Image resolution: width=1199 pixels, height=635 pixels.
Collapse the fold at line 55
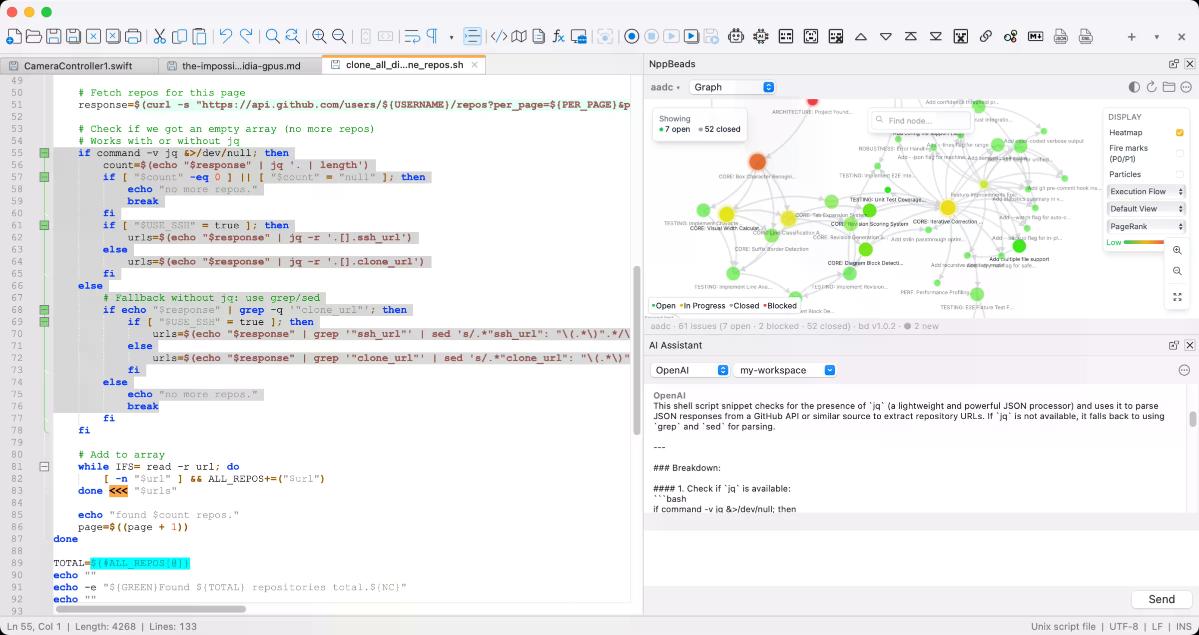[x=44, y=153]
